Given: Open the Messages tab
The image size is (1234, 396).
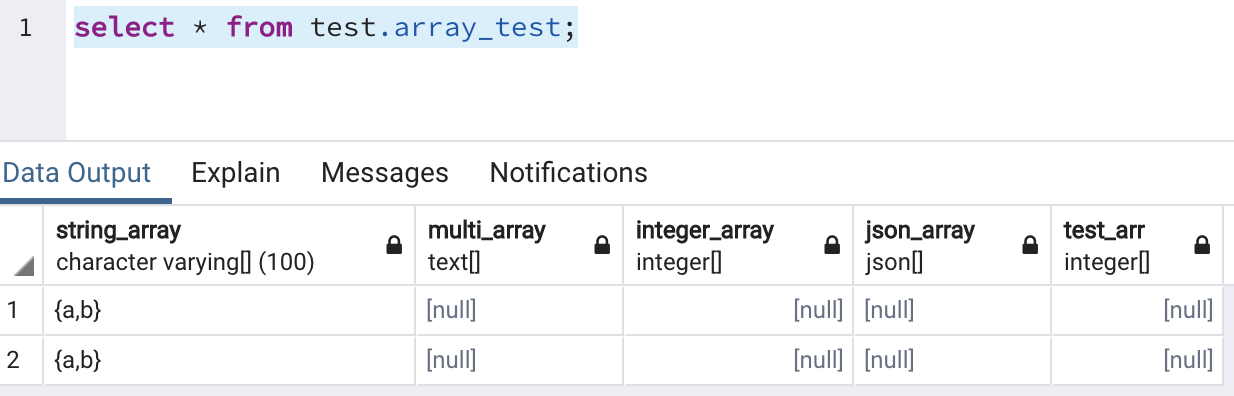Looking at the screenshot, I should [385, 173].
